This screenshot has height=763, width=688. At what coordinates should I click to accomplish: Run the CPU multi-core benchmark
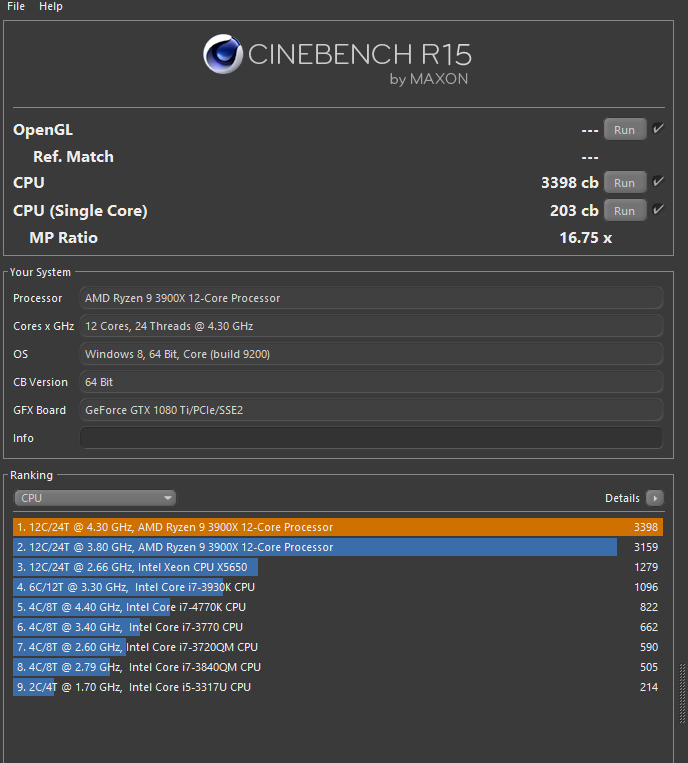625,183
